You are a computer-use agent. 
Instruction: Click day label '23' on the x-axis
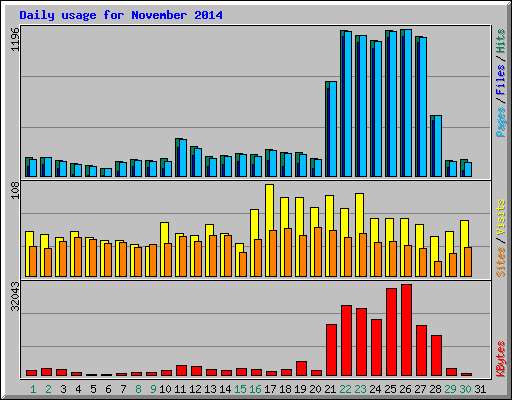click(360, 389)
